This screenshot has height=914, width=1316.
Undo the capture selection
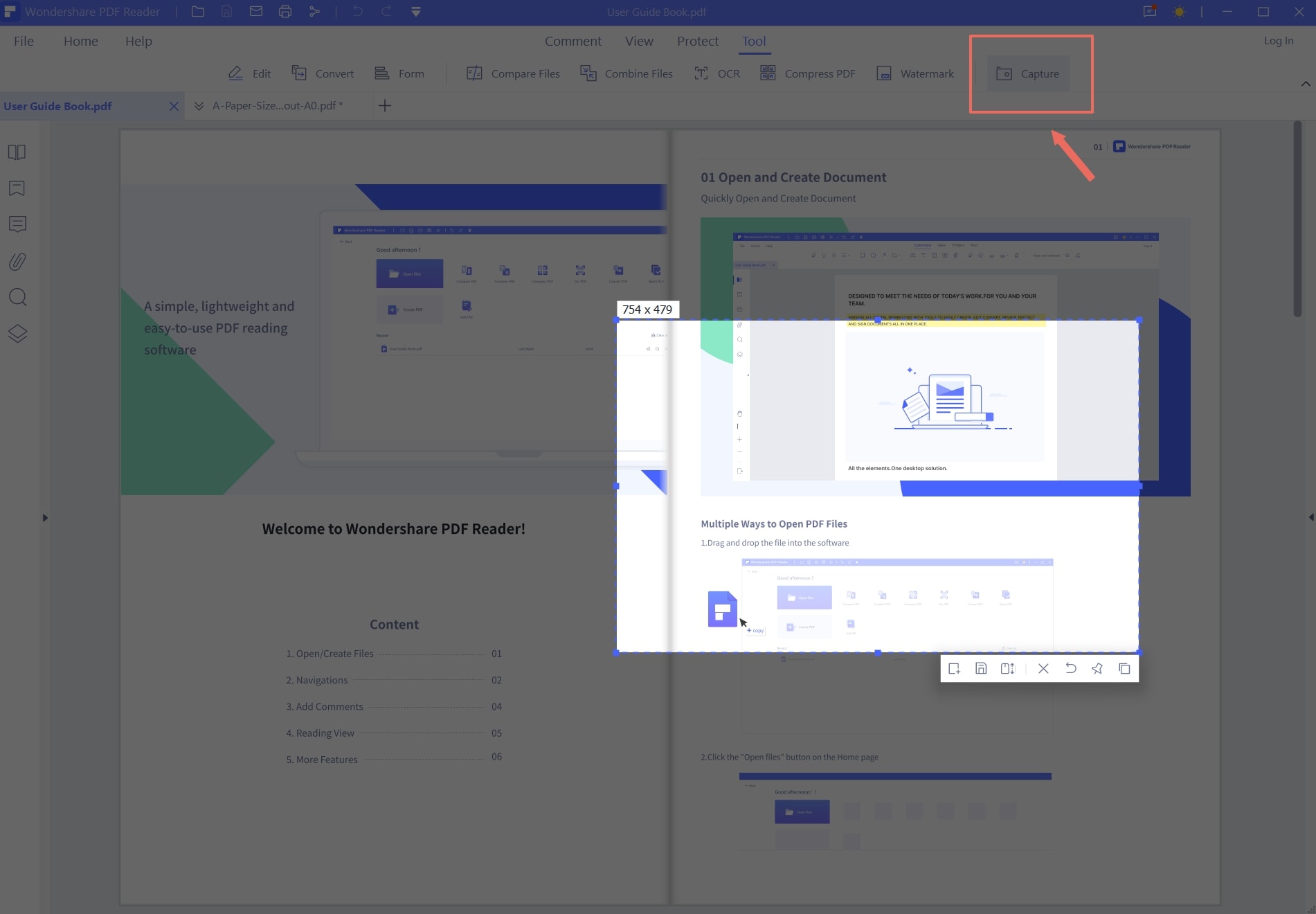pos(1070,668)
